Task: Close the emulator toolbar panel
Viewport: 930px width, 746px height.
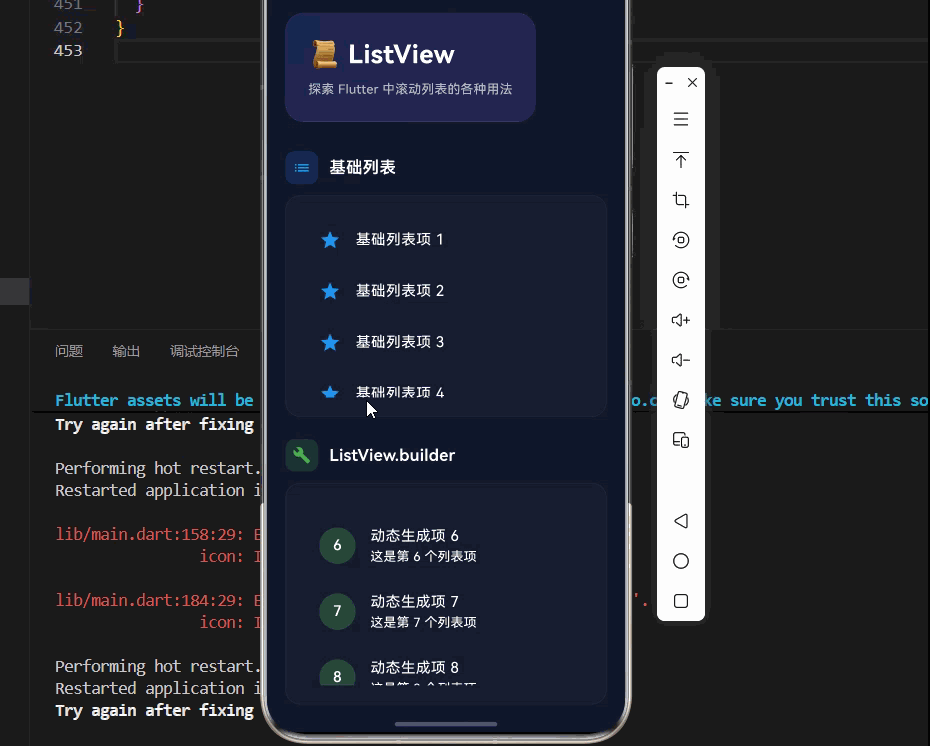Action: (692, 82)
